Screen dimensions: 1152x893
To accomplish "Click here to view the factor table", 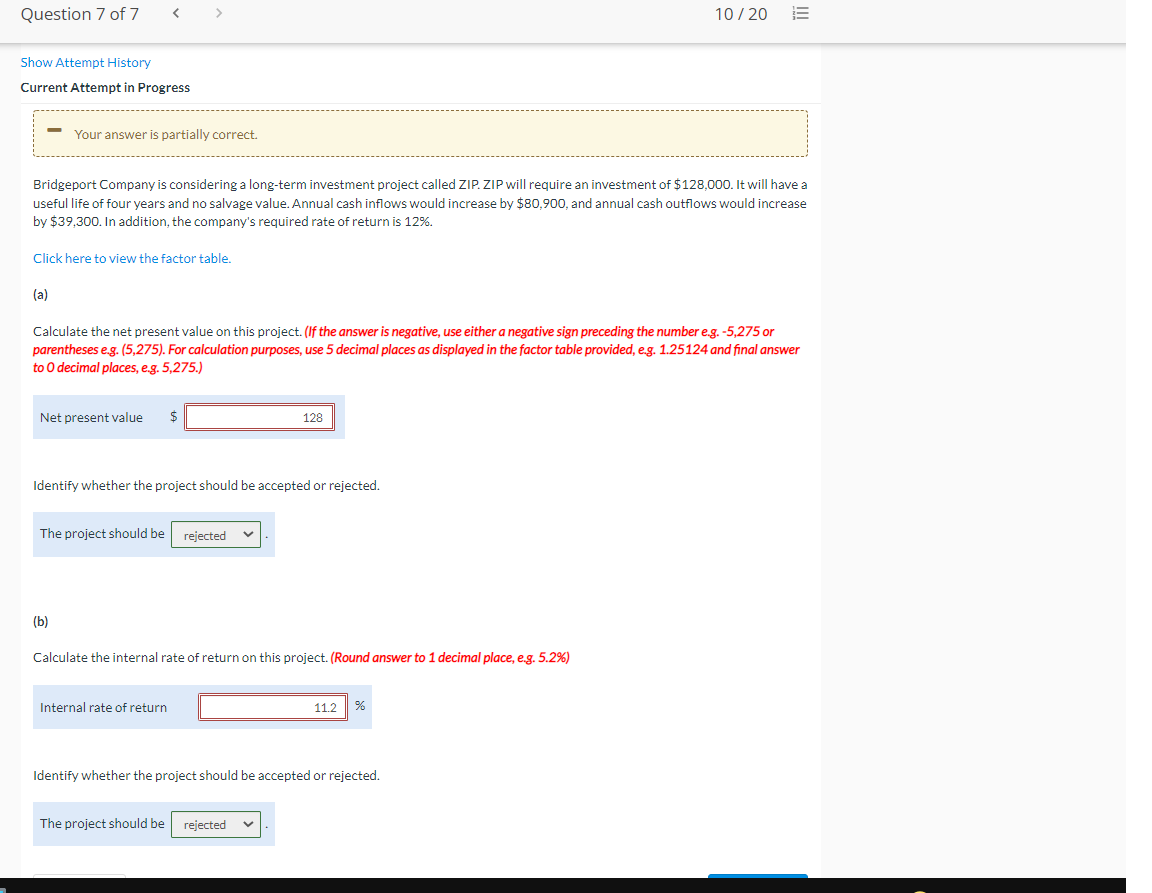I will click(x=132, y=258).
